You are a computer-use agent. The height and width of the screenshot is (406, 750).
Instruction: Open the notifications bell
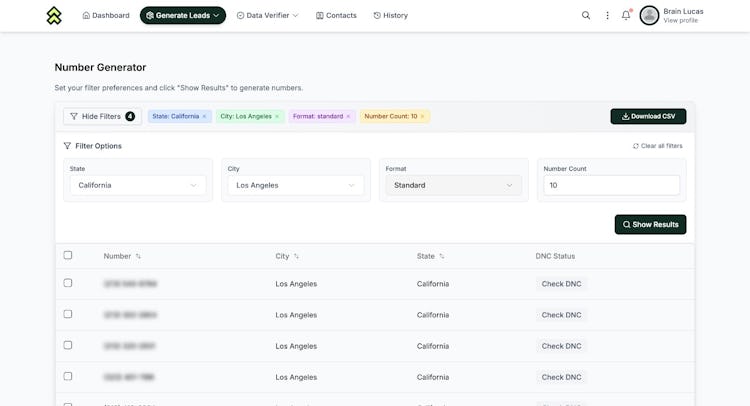tap(626, 15)
